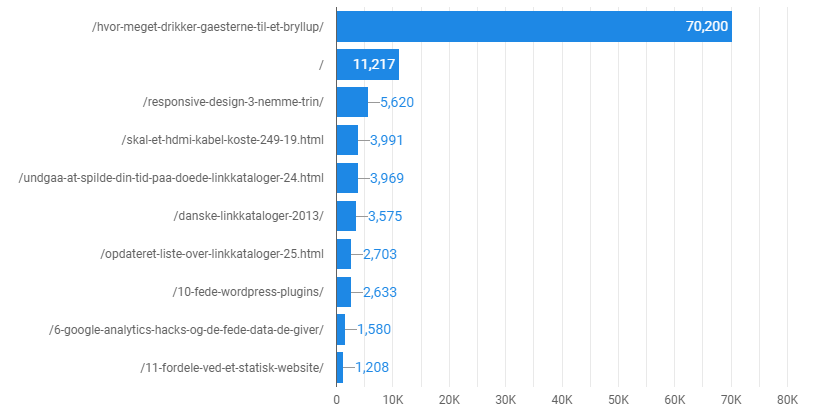The image size is (823, 415).
Task: Click the /6-google-analytics-hacks-og-de-fede-data-de-giver/ label
Action: pos(186,329)
